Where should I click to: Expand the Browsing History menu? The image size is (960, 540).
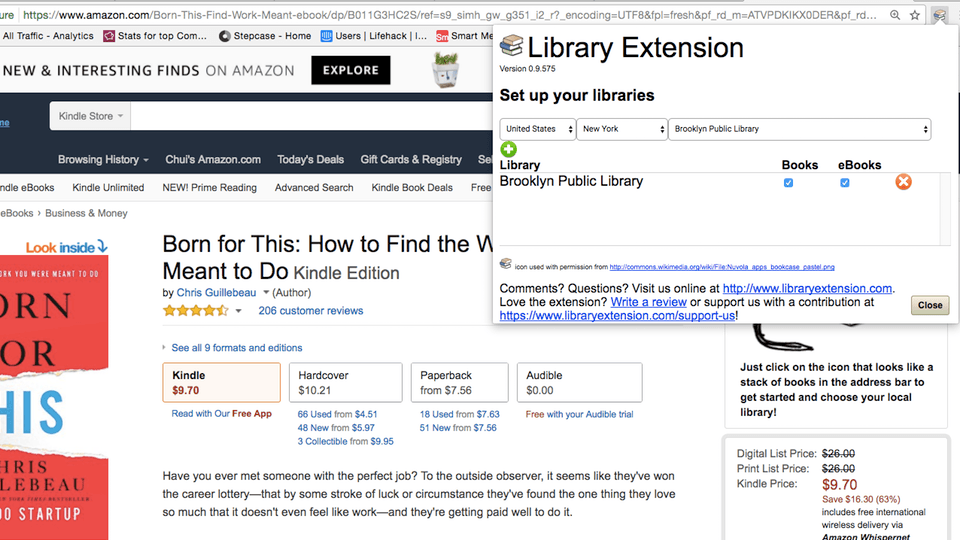103,160
